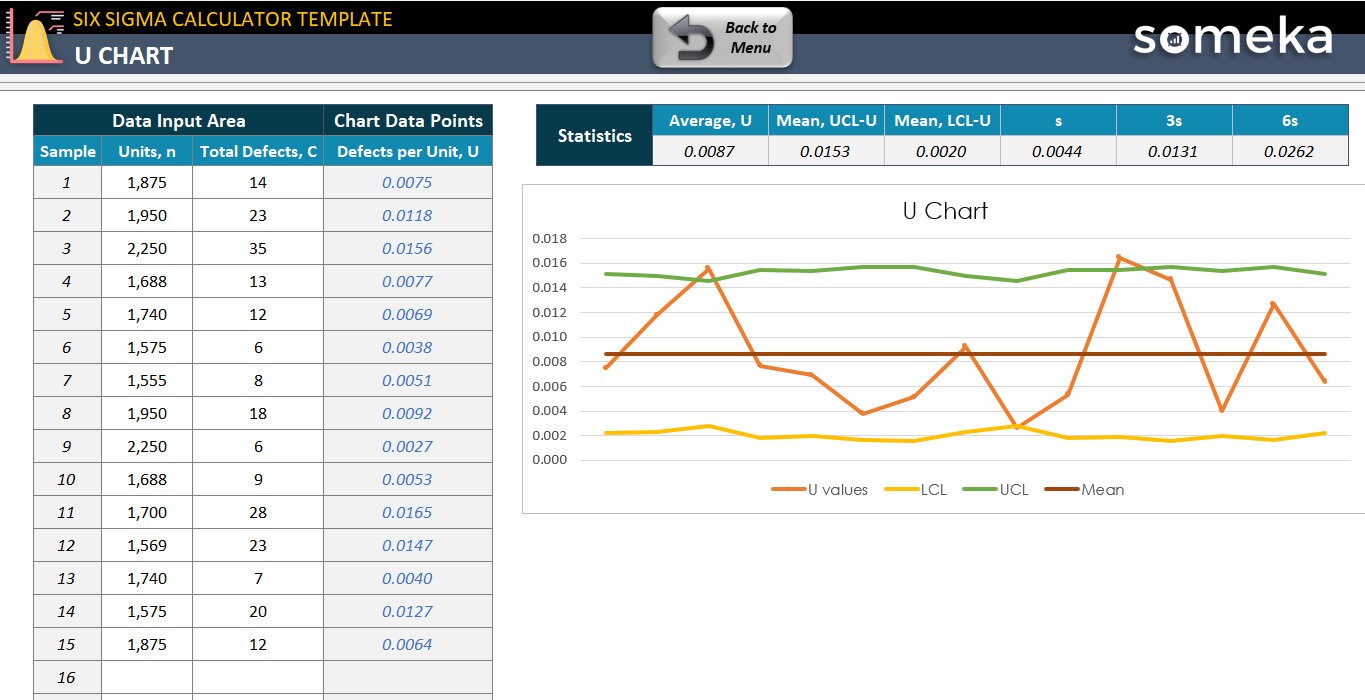Screen dimensions: 1365x700
Task: Click the UCL legend entry
Action: (x=995, y=490)
